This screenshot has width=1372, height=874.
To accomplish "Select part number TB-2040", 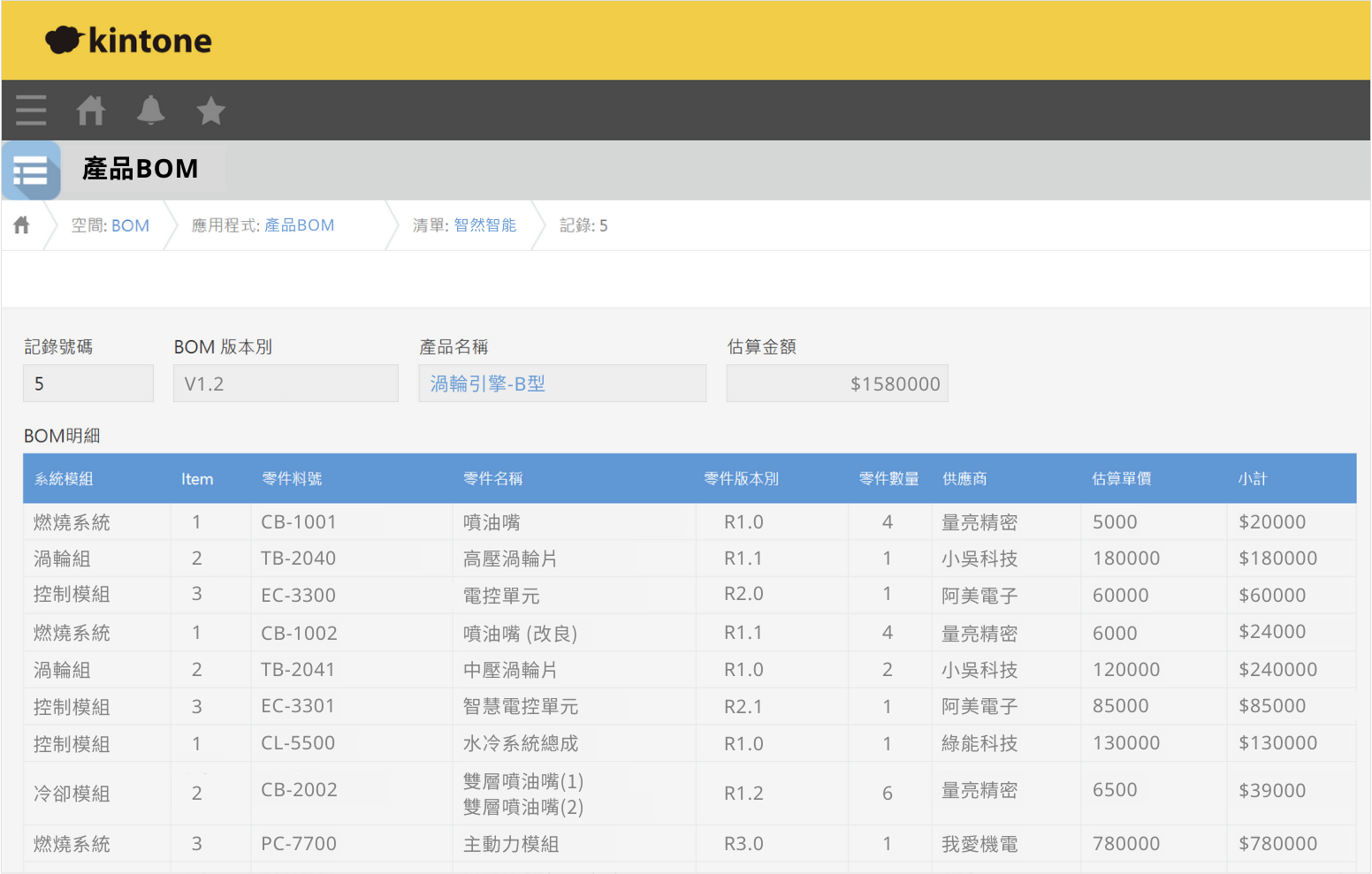I will [x=299, y=559].
